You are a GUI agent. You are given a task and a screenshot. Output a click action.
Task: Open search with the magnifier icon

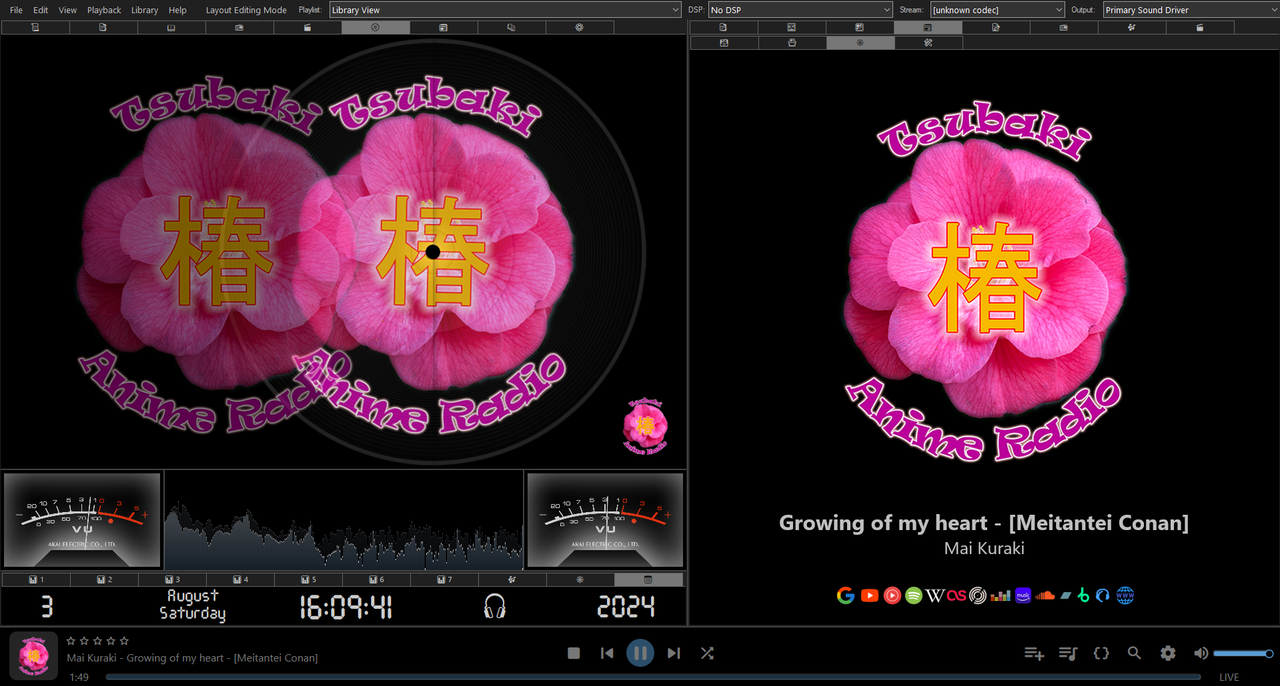point(1134,653)
